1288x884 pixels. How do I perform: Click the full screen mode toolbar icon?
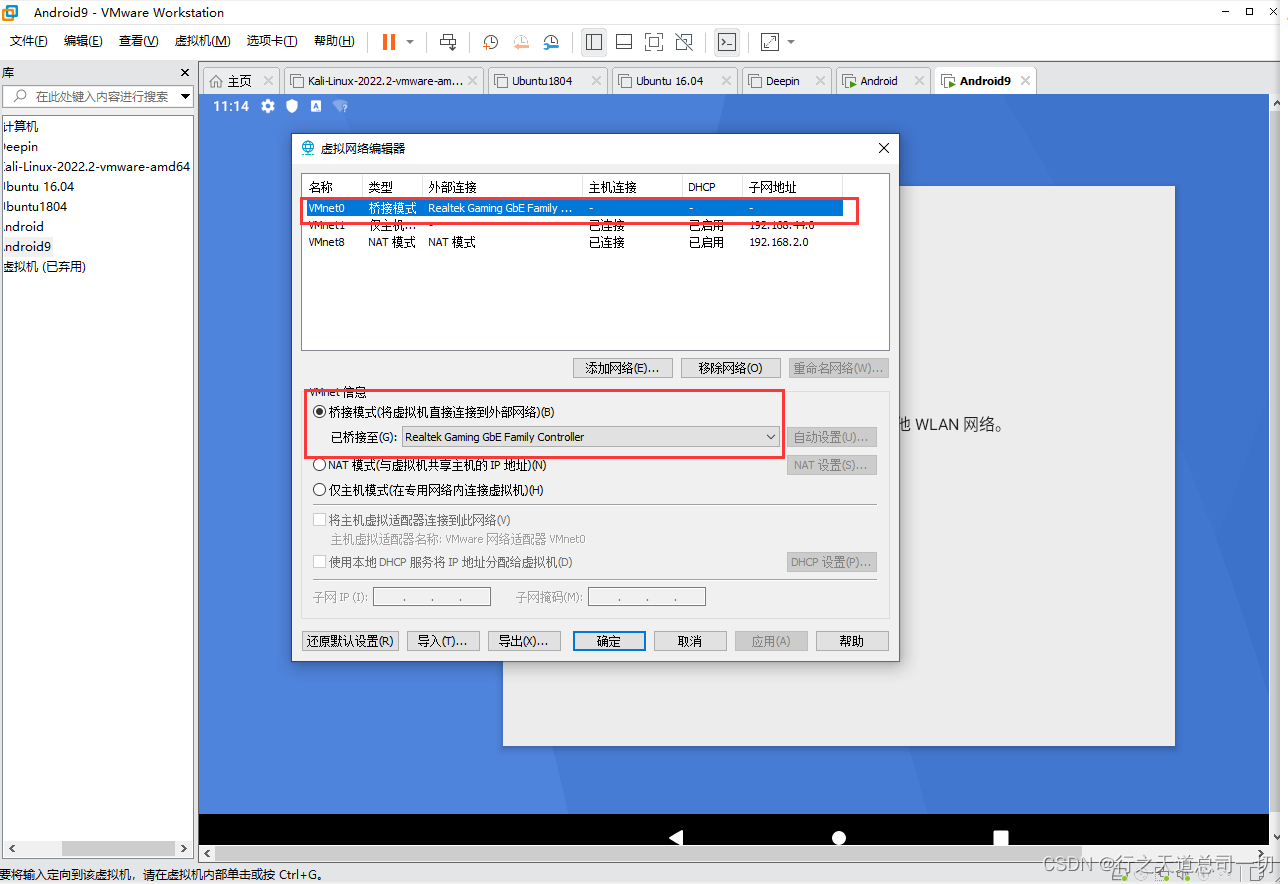point(654,42)
